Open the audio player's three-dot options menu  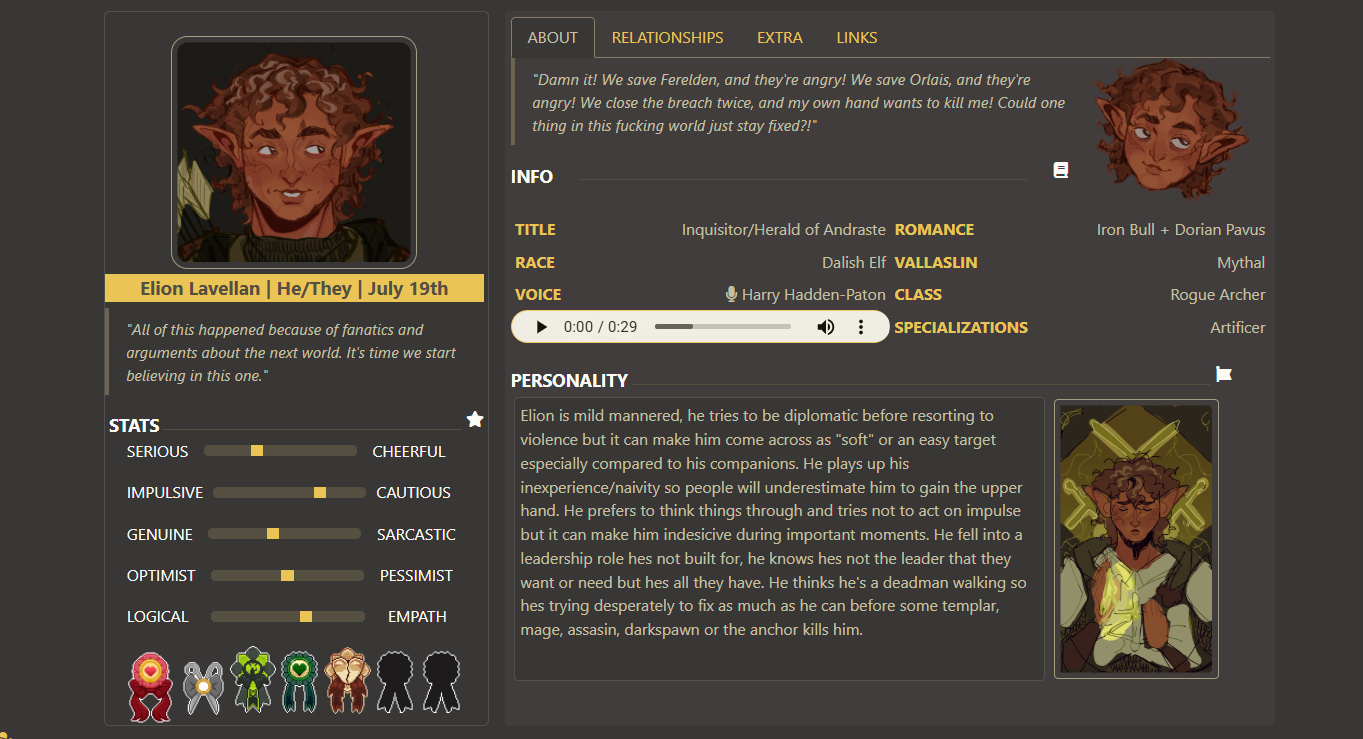click(861, 327)
